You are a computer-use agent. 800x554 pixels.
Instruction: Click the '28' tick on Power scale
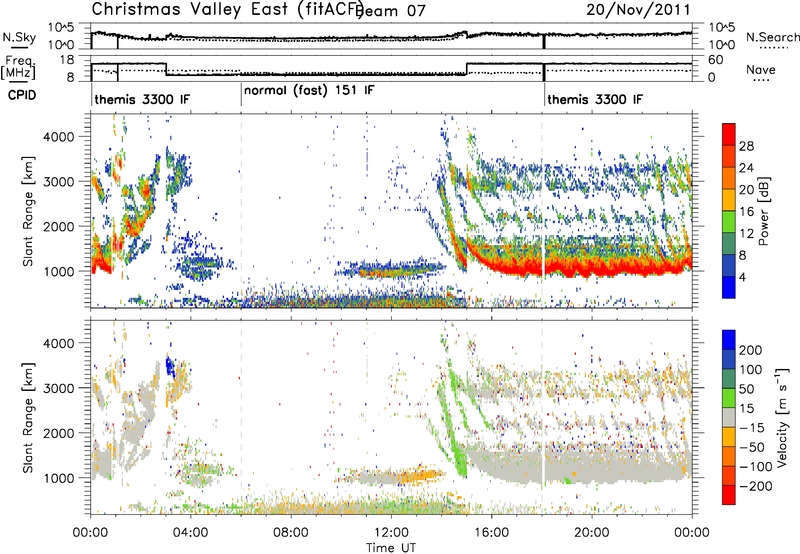pyautogui.click(x=746, y=146)
